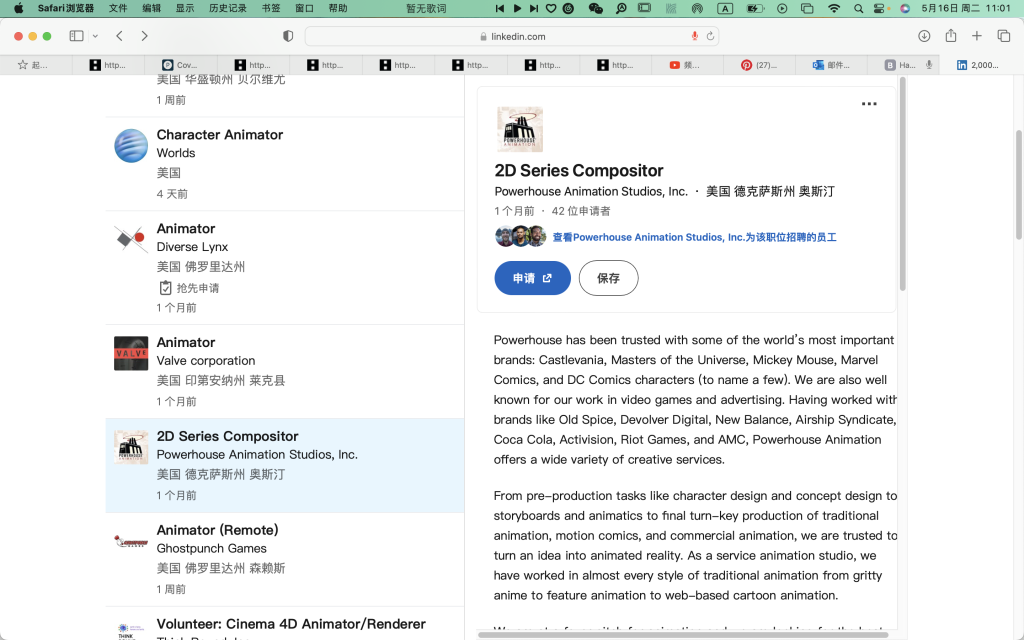Open the sidebar options dropdown arrow
The image size is (1024, 640).
point(95,36)
